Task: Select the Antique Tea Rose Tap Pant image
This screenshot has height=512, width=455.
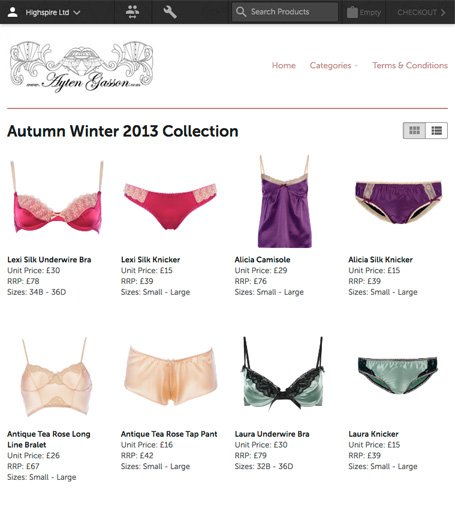Action: coord(171,376)
